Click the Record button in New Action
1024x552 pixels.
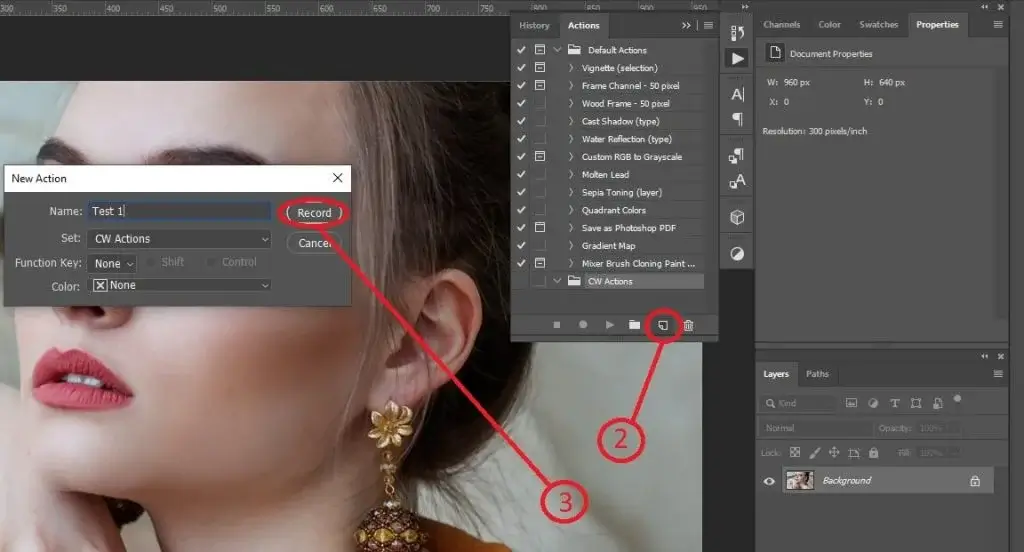(314, 213)
